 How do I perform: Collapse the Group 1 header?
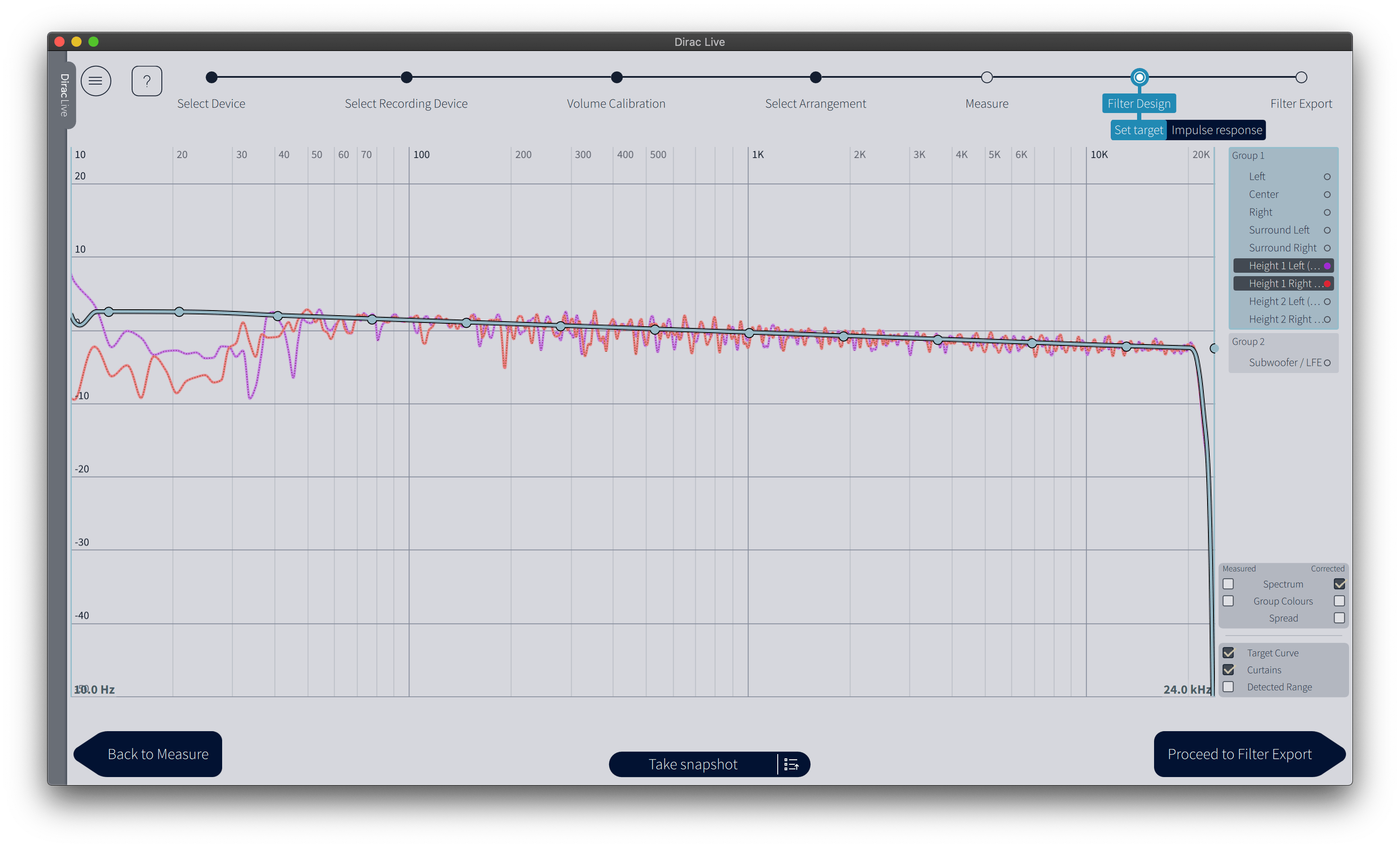(x=1248, y=156)
